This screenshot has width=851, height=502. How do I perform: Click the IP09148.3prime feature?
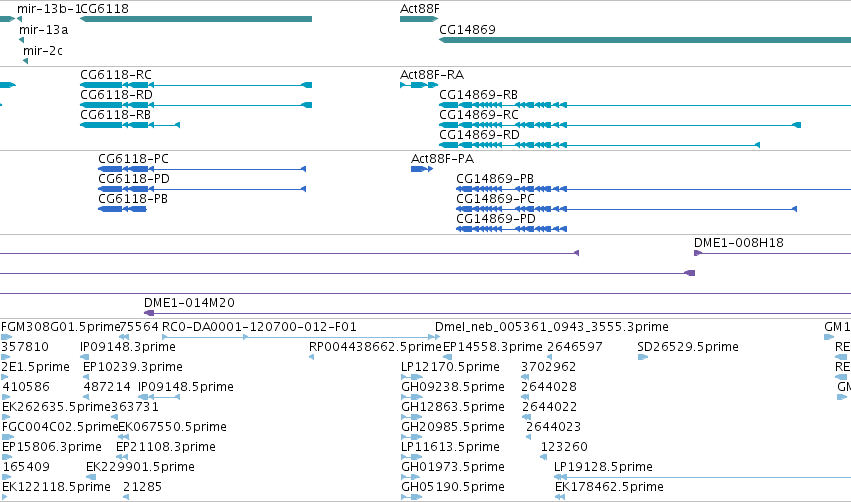point(85,357)
